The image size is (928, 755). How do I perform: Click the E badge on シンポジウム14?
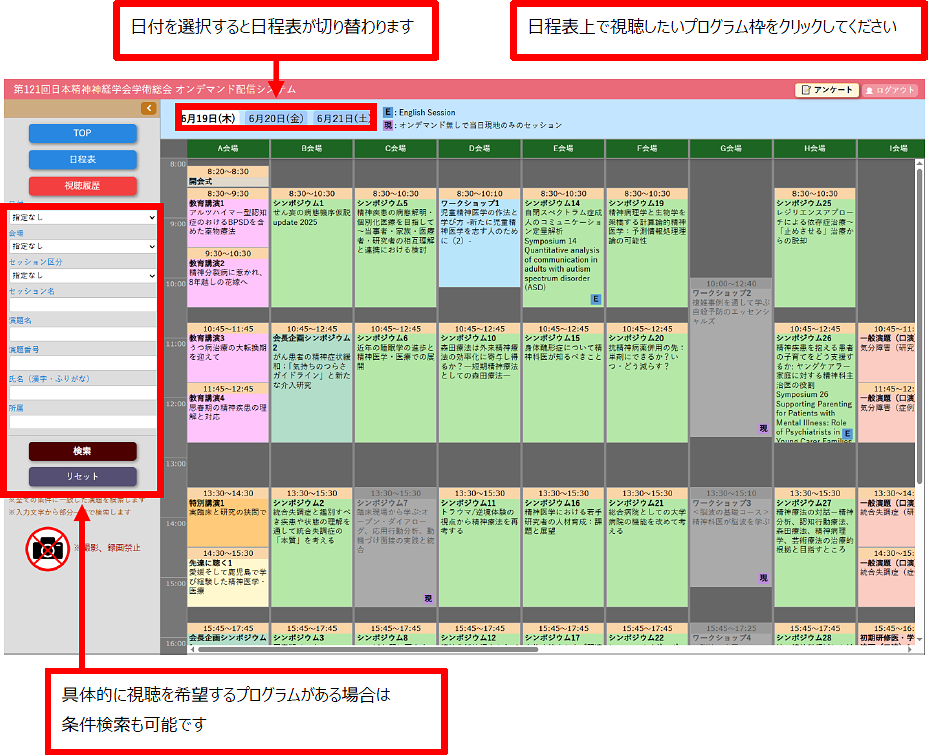(x=596, y=299)
